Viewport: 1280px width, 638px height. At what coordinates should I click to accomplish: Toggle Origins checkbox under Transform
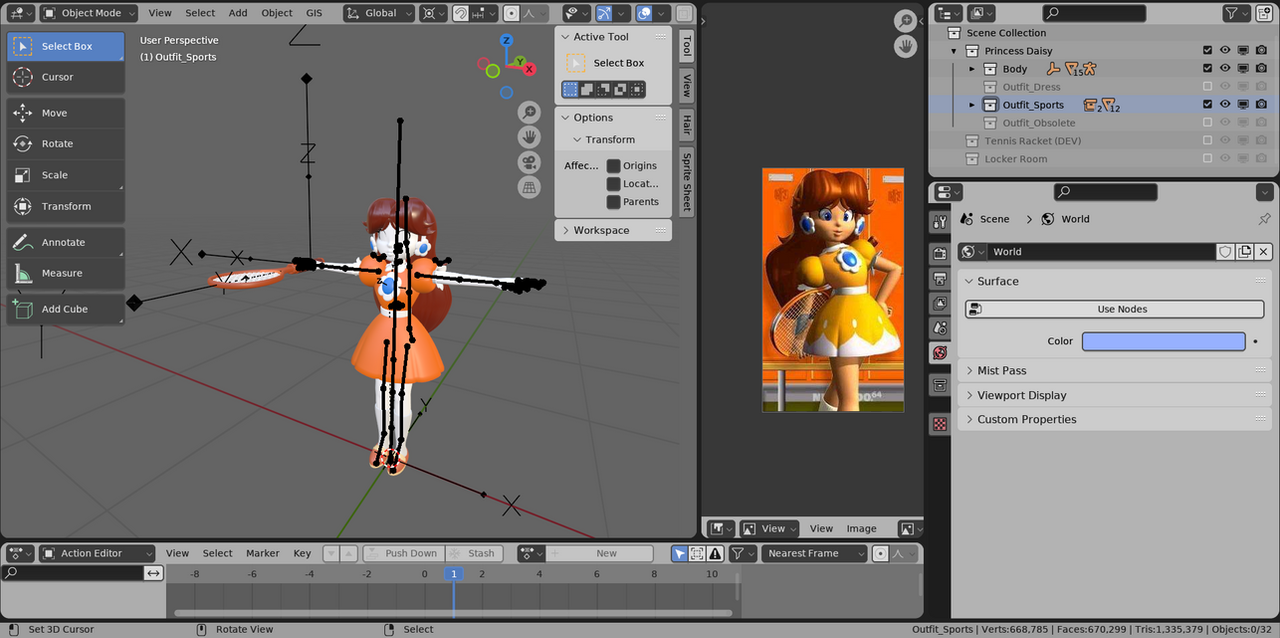[614, 166]
